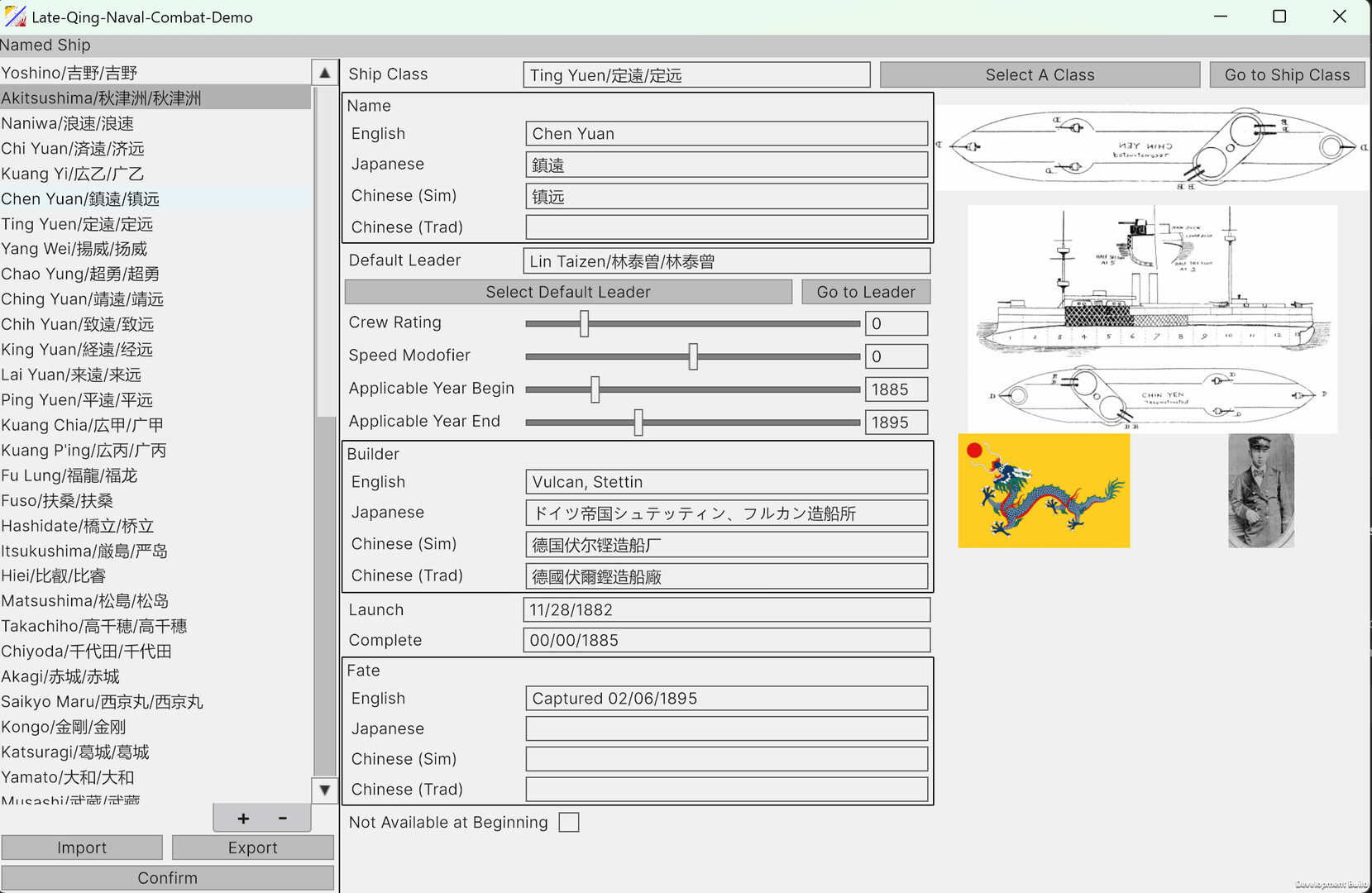Viewport: 1372px width, 893px height.
Task: Click the English name field Chen Yuan
Action: [726, 134]
